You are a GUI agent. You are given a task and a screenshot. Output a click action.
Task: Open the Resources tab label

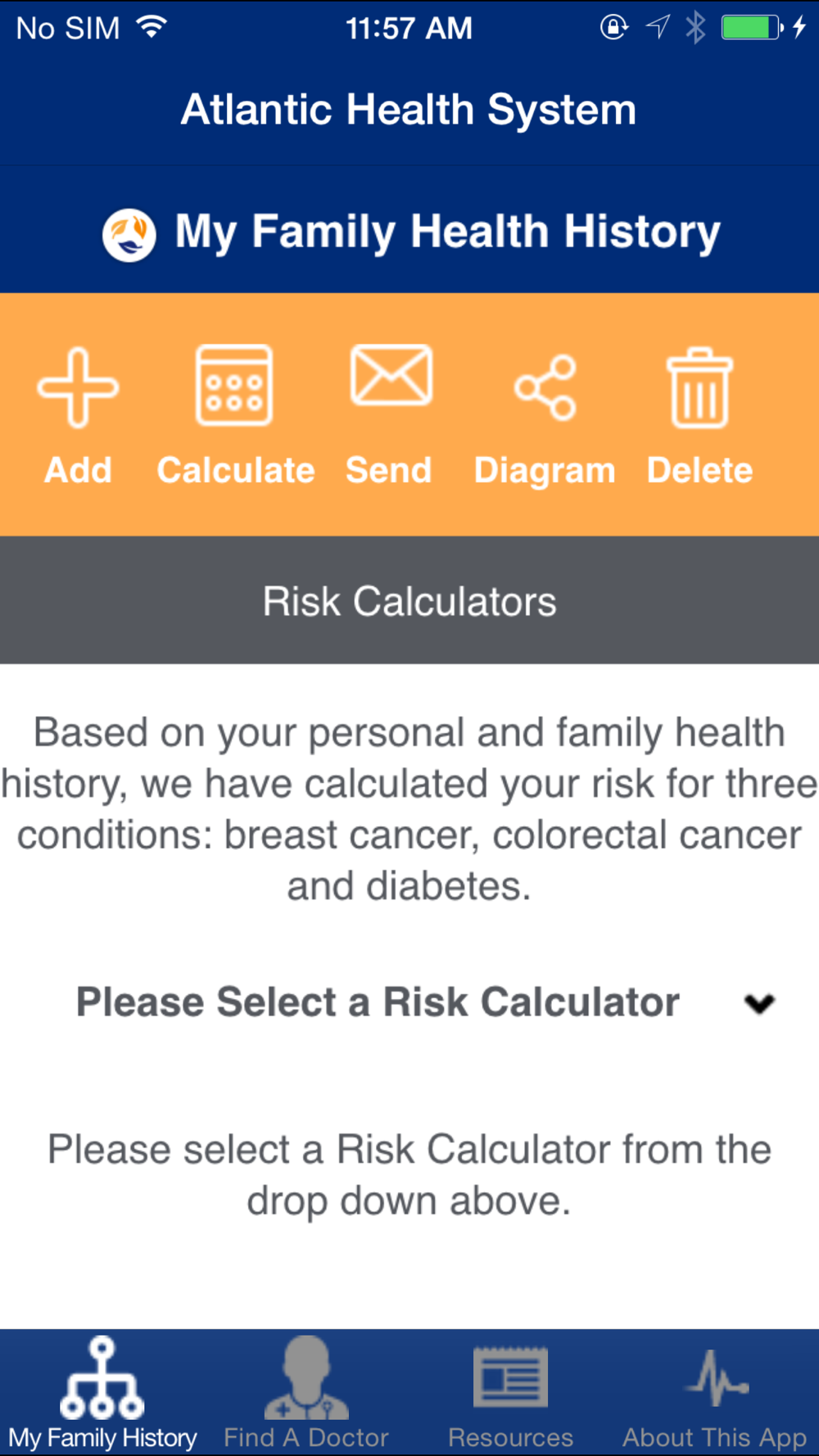coord(511,1438)
